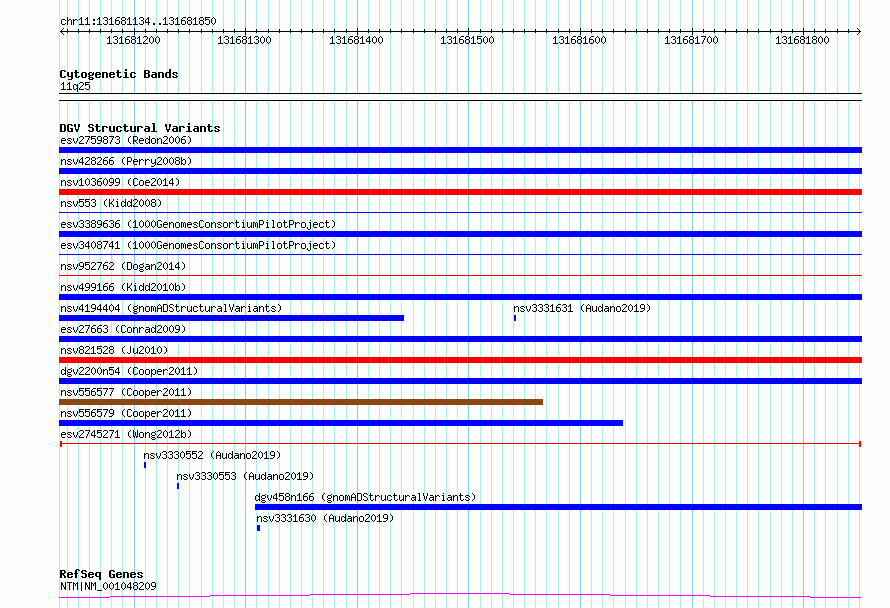Click the nsv556577 (Cooper2011) label
The height and width of the screenshot is (608, 890).
pos(126,392)
